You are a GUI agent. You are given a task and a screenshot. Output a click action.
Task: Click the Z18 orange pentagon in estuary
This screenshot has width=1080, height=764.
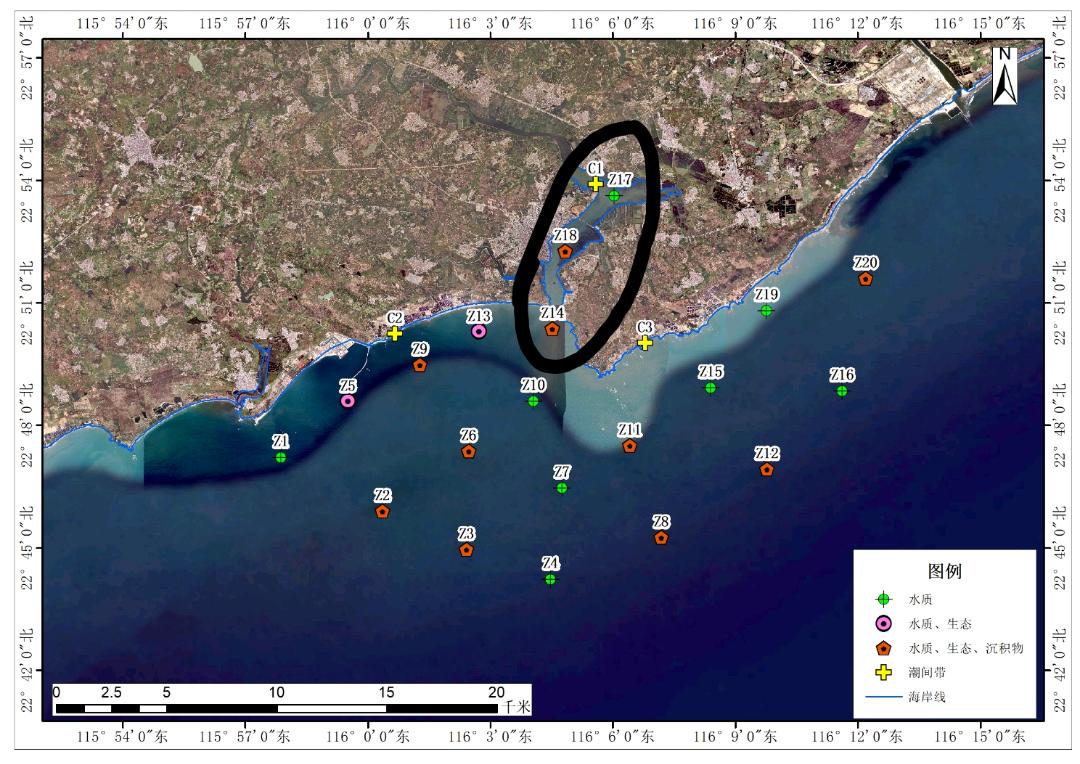pyautogui.click(x=565, y=252)
